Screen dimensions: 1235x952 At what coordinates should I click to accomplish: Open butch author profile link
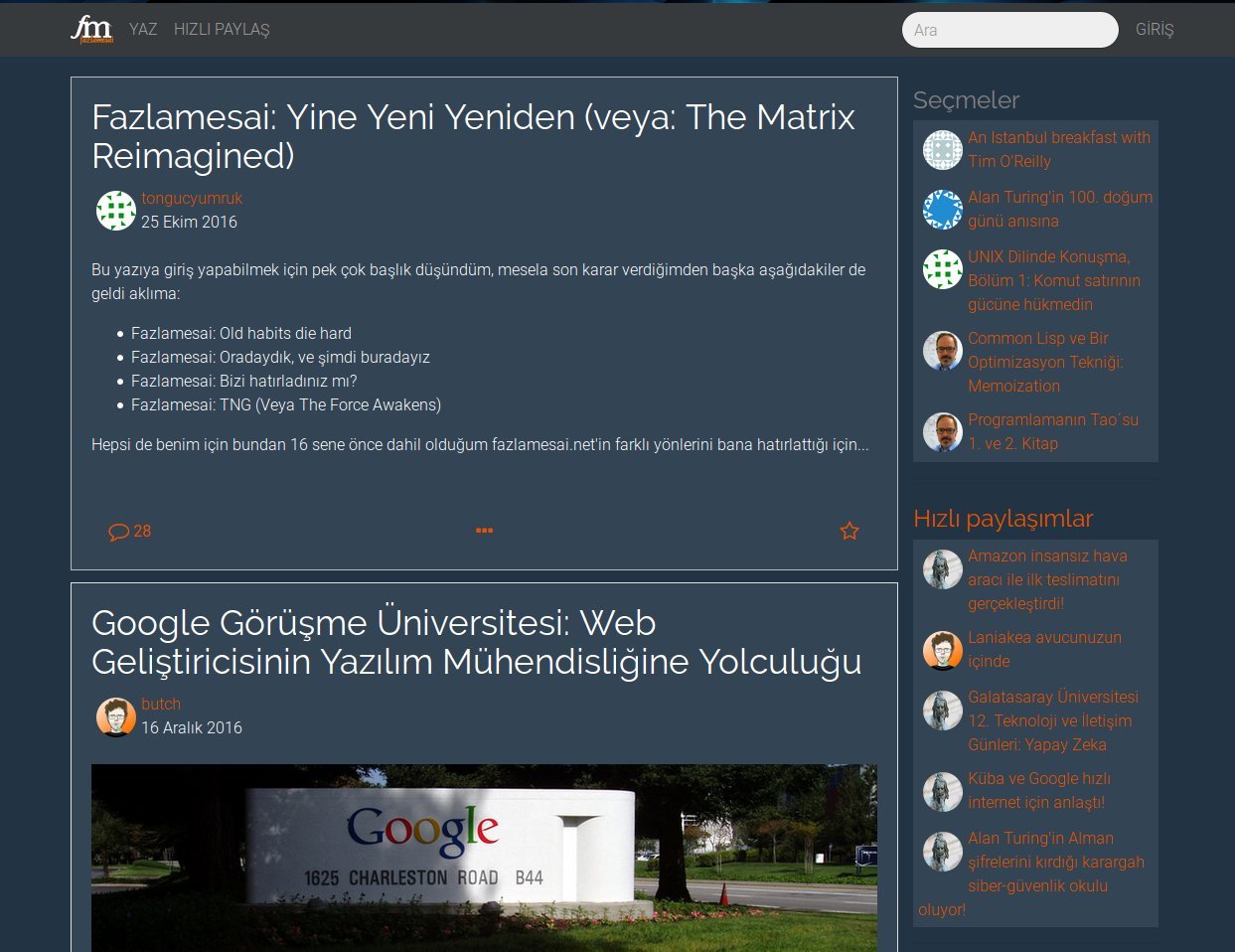(161, 705)
